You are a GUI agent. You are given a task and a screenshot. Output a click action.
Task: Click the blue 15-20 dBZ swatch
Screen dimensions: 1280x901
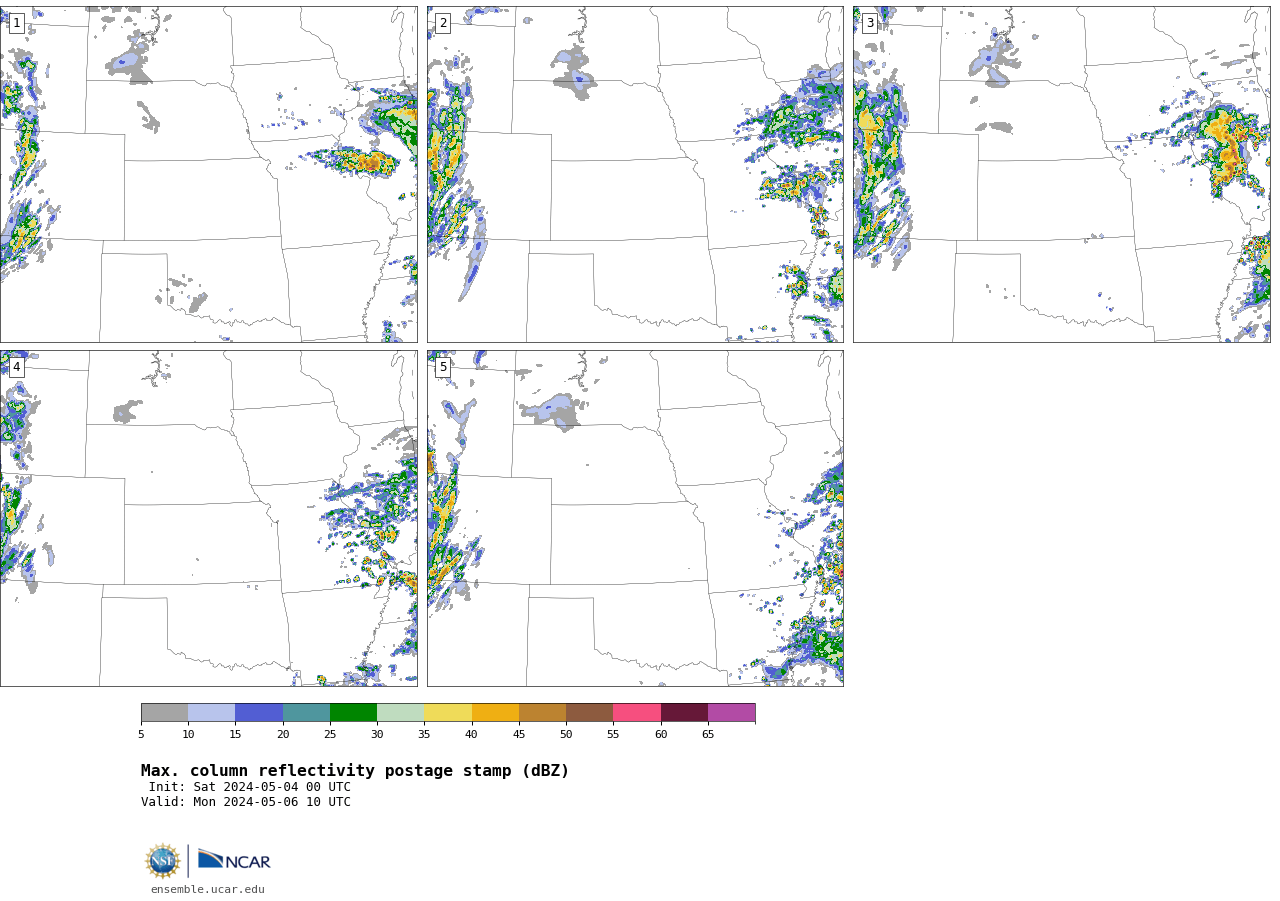tap(259, 713)
